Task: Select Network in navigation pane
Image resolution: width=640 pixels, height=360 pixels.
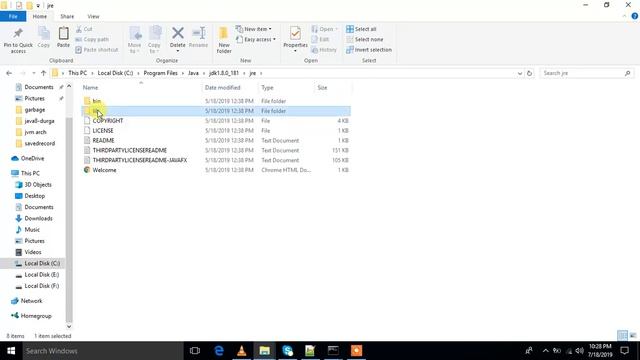Action: pos(31,301)
